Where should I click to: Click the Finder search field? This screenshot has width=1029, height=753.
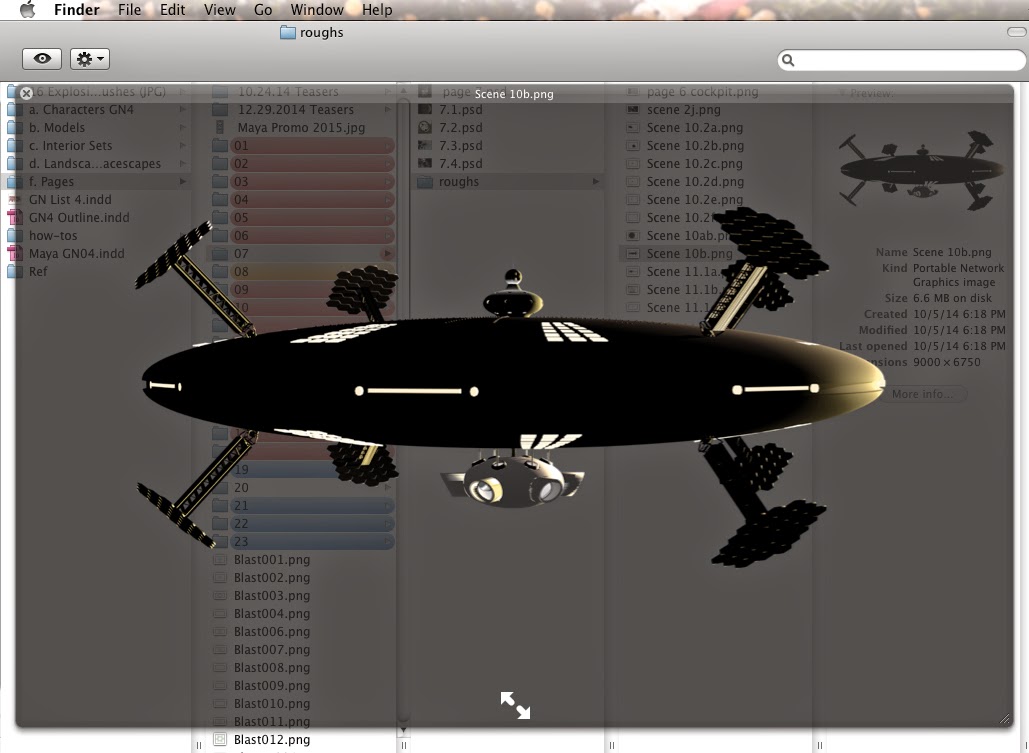(x=902, y=60)
